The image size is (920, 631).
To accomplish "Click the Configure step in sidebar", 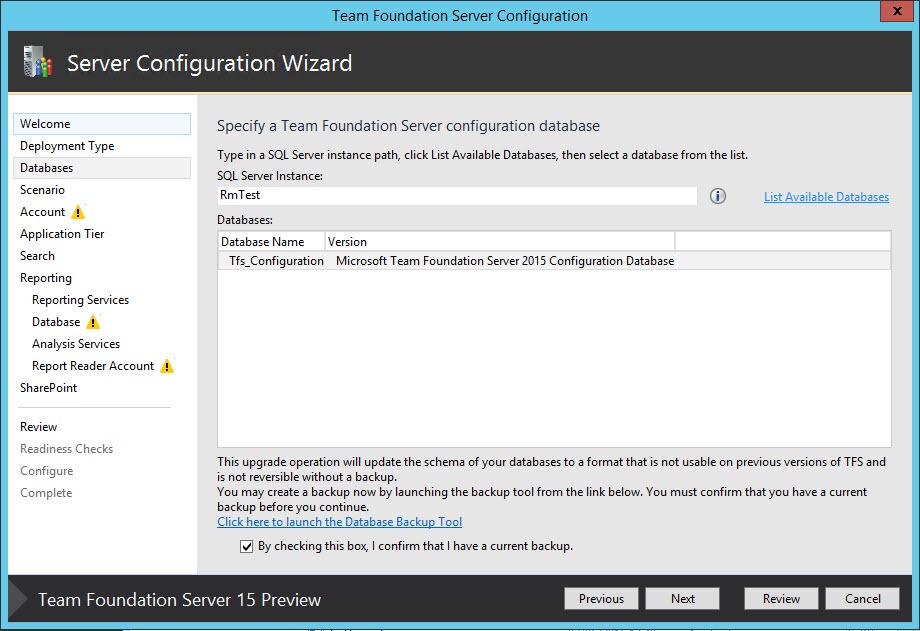I will tap(46, 471).
